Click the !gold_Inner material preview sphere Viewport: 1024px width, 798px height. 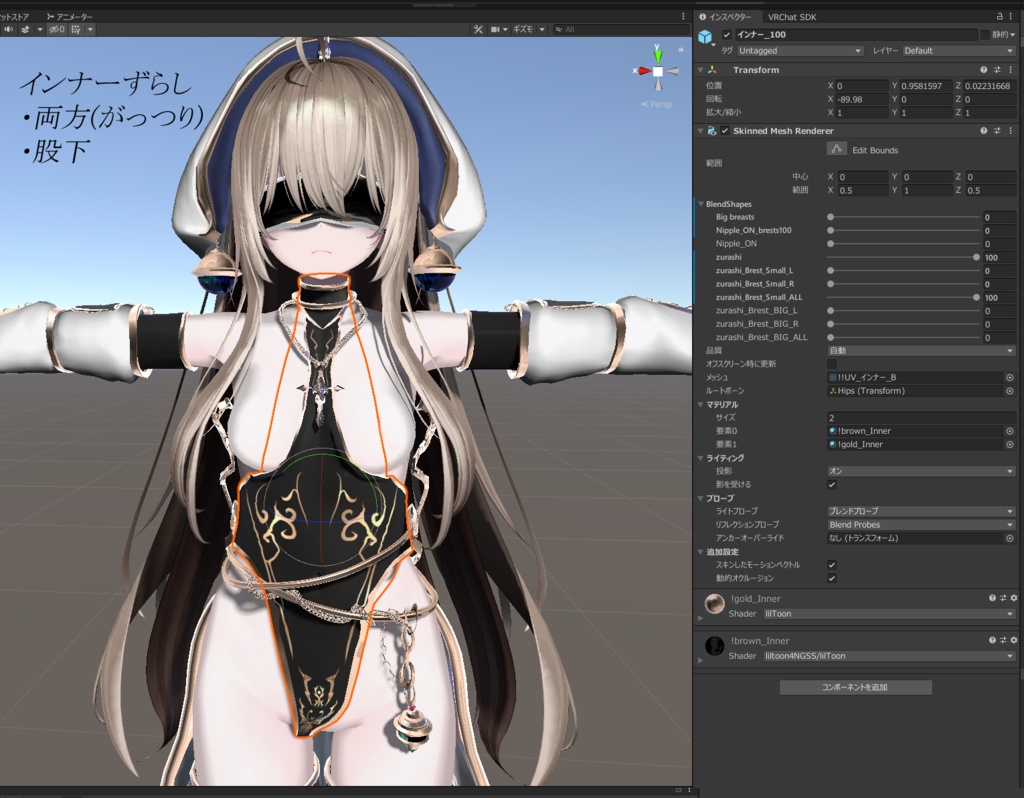[714, 604]
